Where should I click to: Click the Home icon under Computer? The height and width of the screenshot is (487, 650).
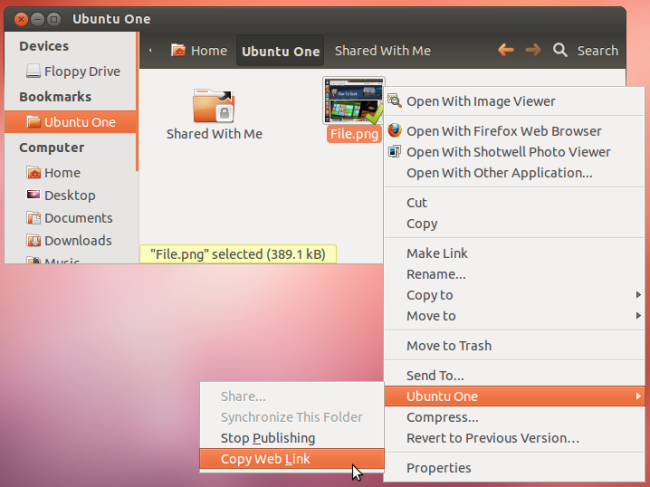pos(33,172)
